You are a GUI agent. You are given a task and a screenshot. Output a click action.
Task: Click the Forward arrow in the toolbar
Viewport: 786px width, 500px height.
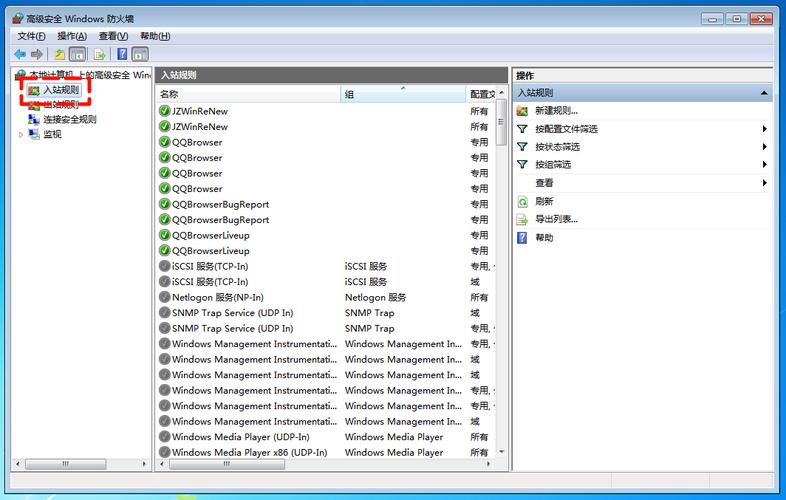pyautogui.click(x=37, y=54)
